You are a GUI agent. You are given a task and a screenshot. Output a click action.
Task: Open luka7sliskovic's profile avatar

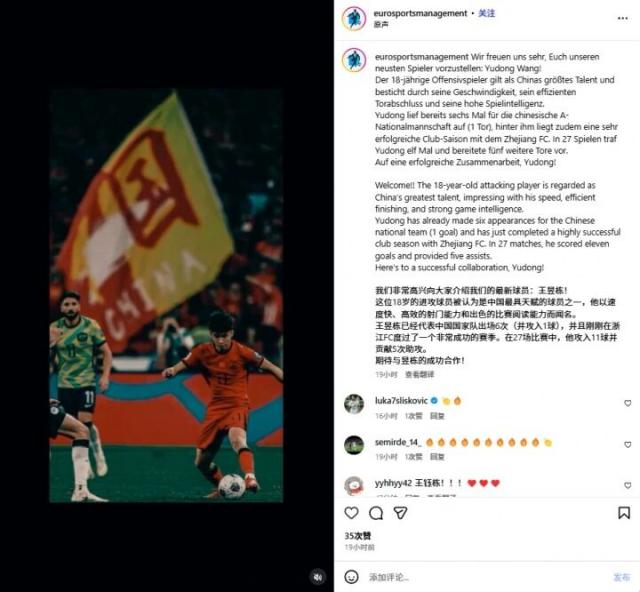click(x=354, y=404)
